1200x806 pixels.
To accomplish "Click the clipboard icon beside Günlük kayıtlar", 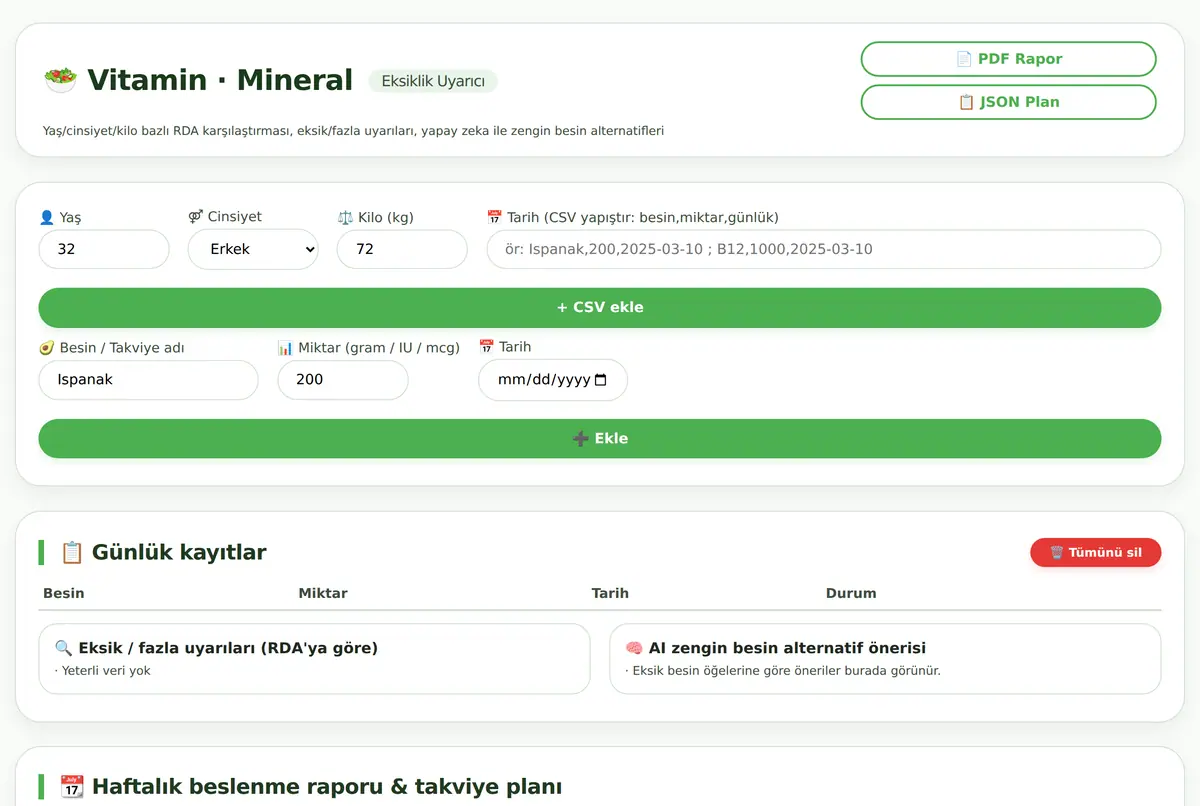I will tap(72, 552).
